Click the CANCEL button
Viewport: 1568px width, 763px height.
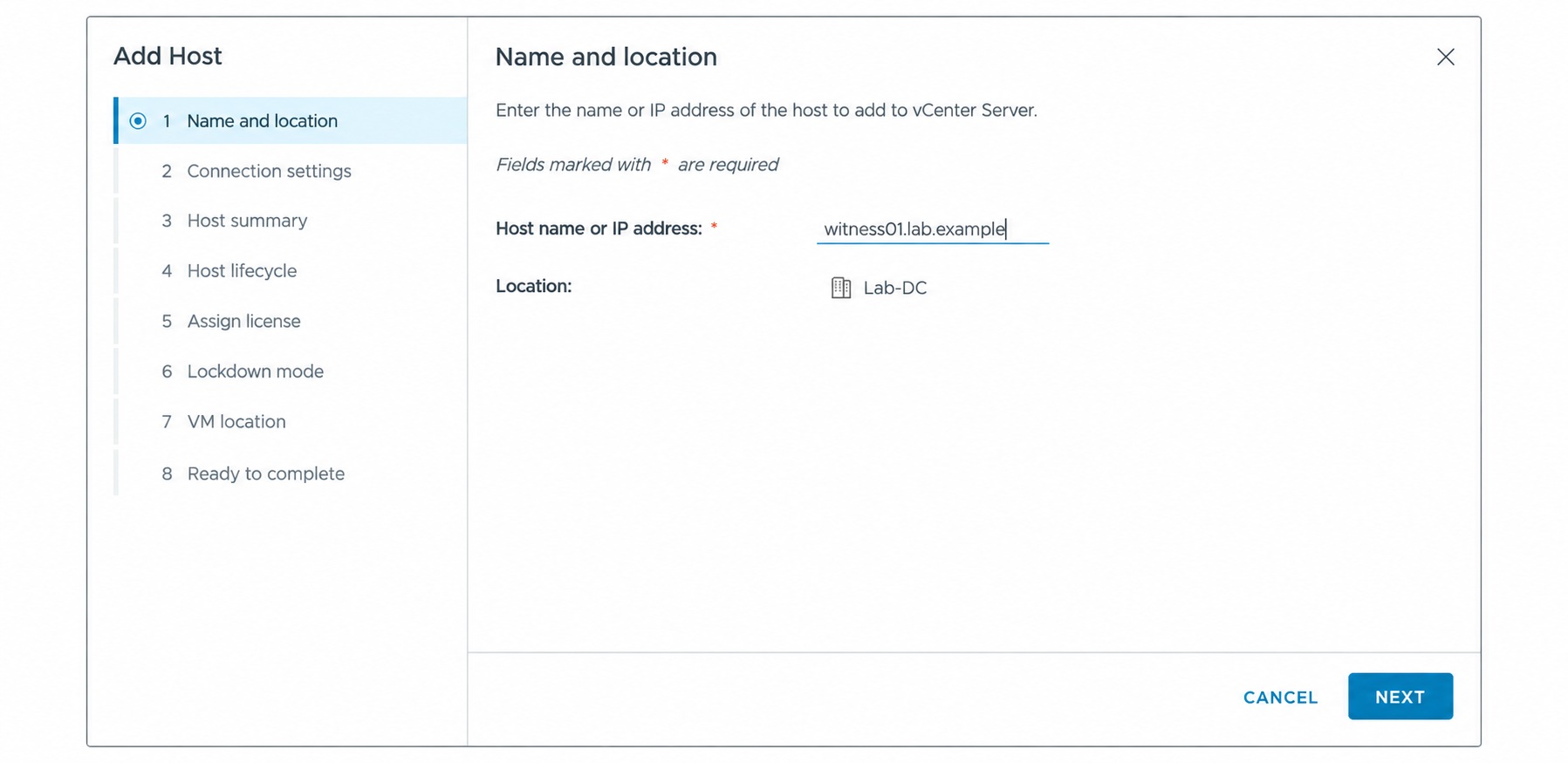pos(1280,697)
